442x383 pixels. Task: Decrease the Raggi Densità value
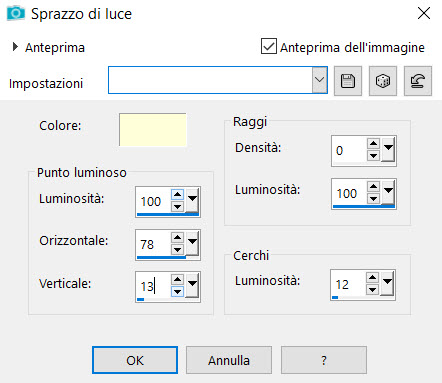(373, 155)
